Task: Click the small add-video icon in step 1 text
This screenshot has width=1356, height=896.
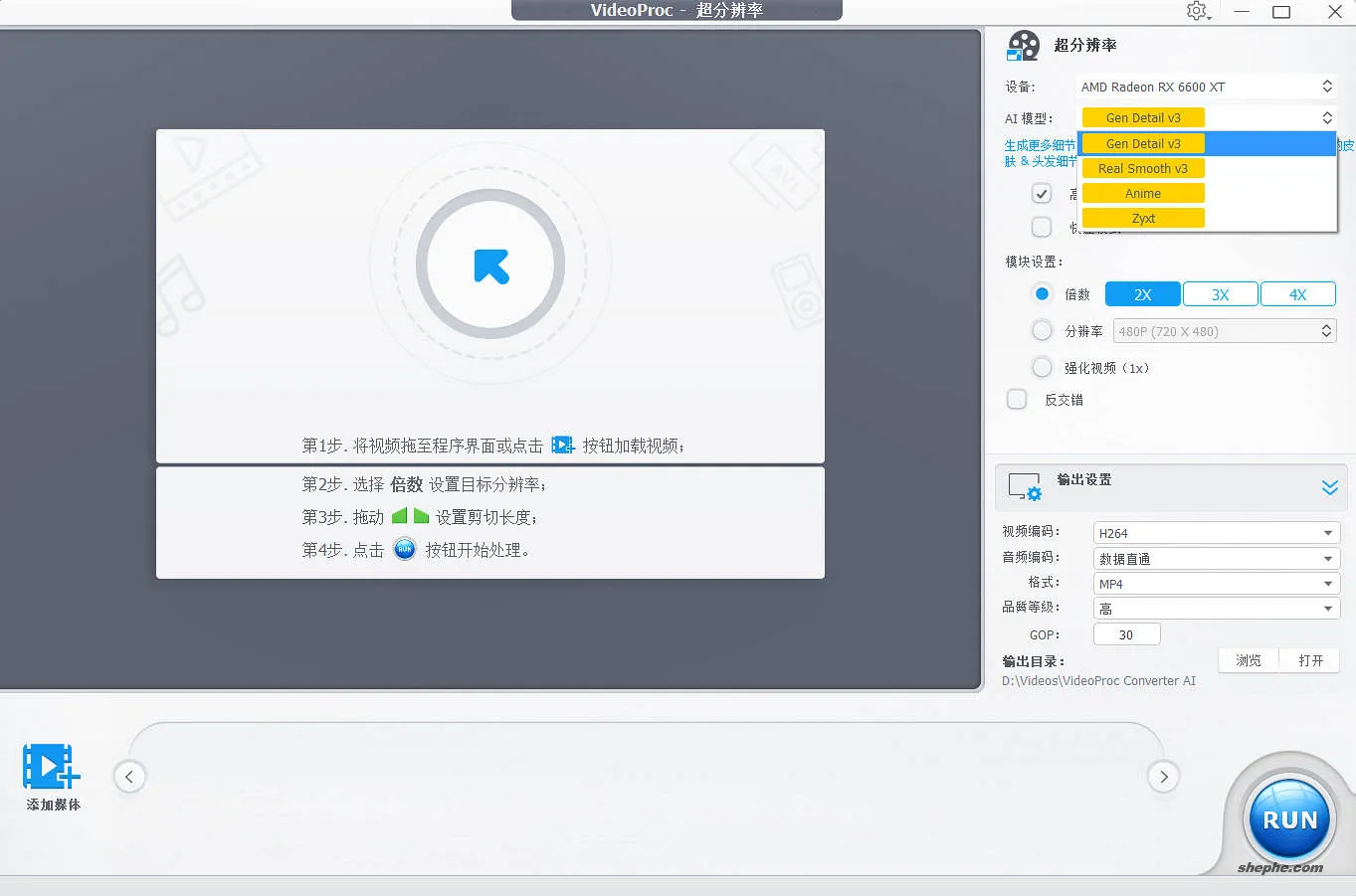Action: click(563, 446)
